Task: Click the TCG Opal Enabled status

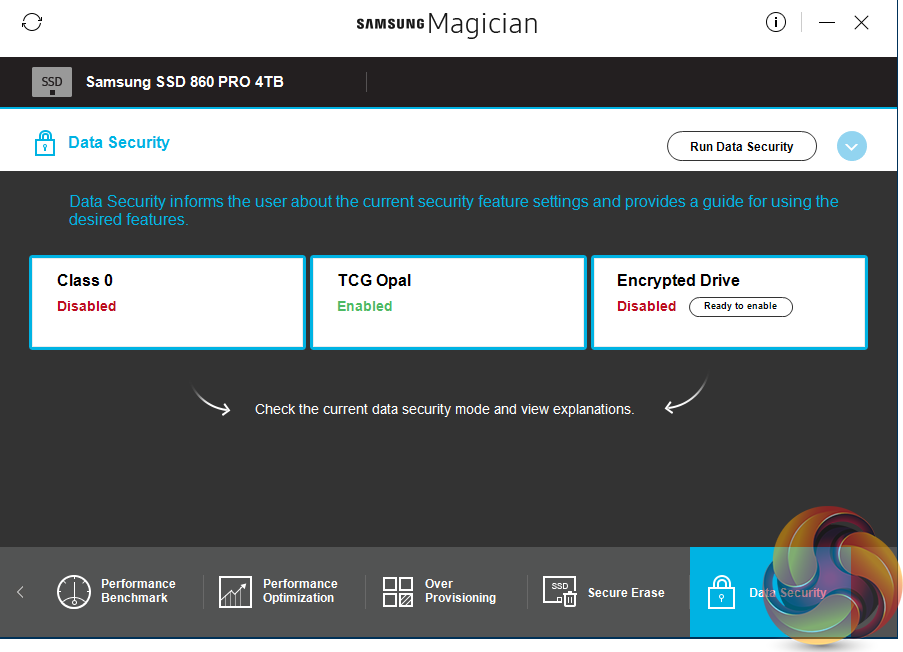Action: point(365,306)
